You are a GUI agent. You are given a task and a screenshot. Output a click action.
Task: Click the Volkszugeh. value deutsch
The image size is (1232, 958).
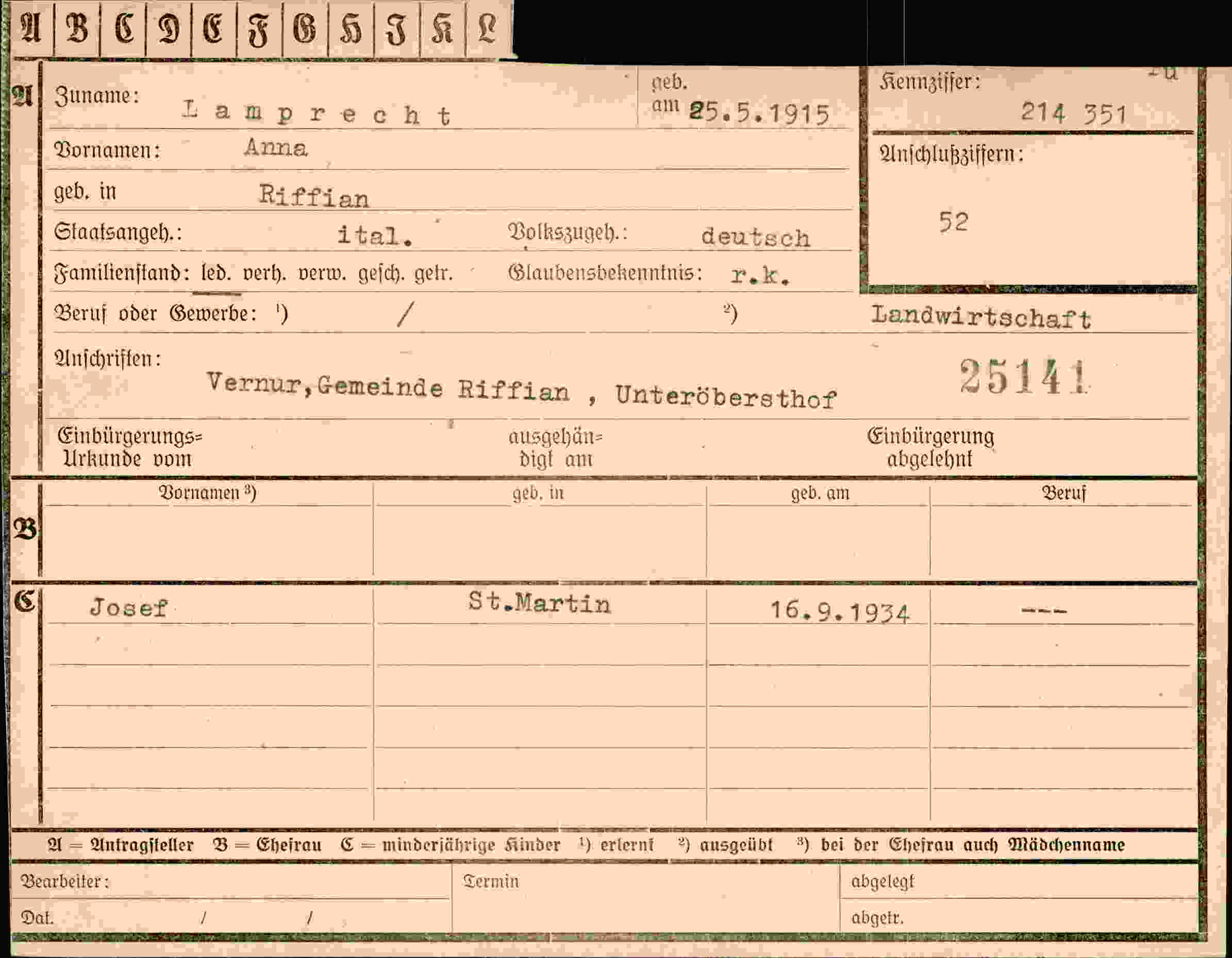click(x=755, y=238)
